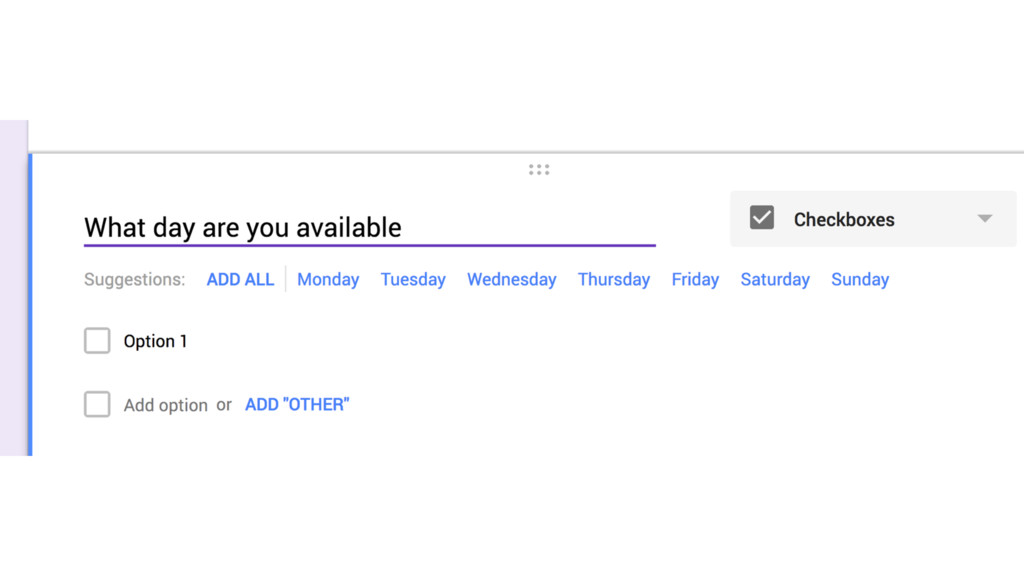
Task: Click the six-dot drag handle icon
Action: point(539,170)
